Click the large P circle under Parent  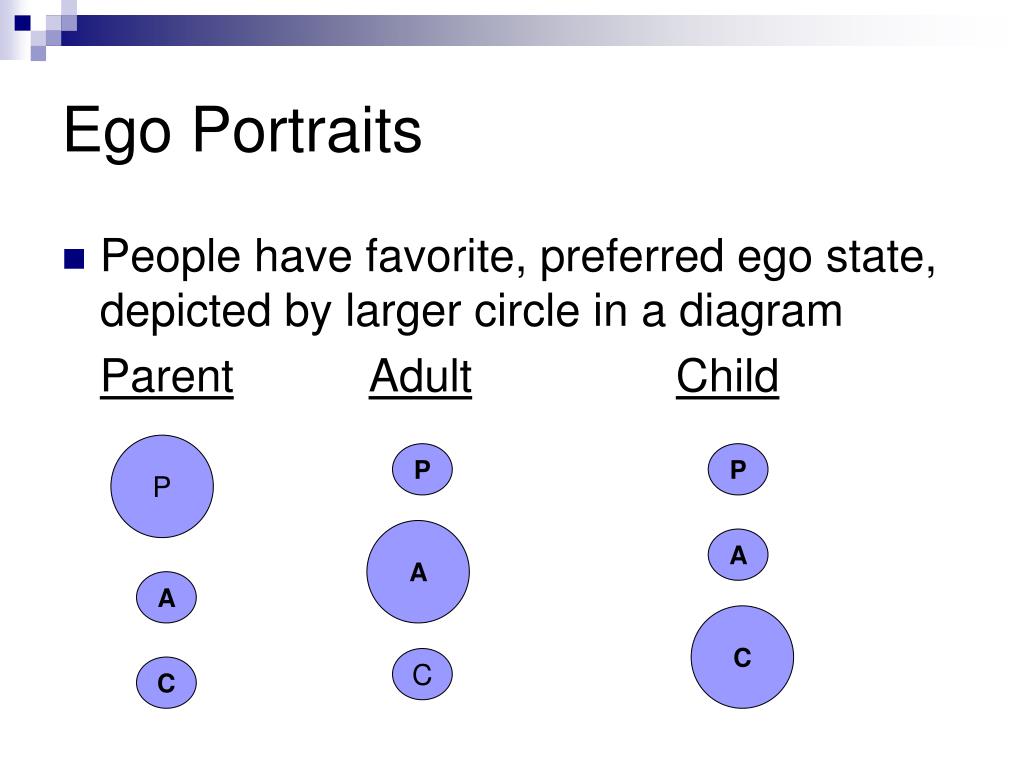[162, 487]
